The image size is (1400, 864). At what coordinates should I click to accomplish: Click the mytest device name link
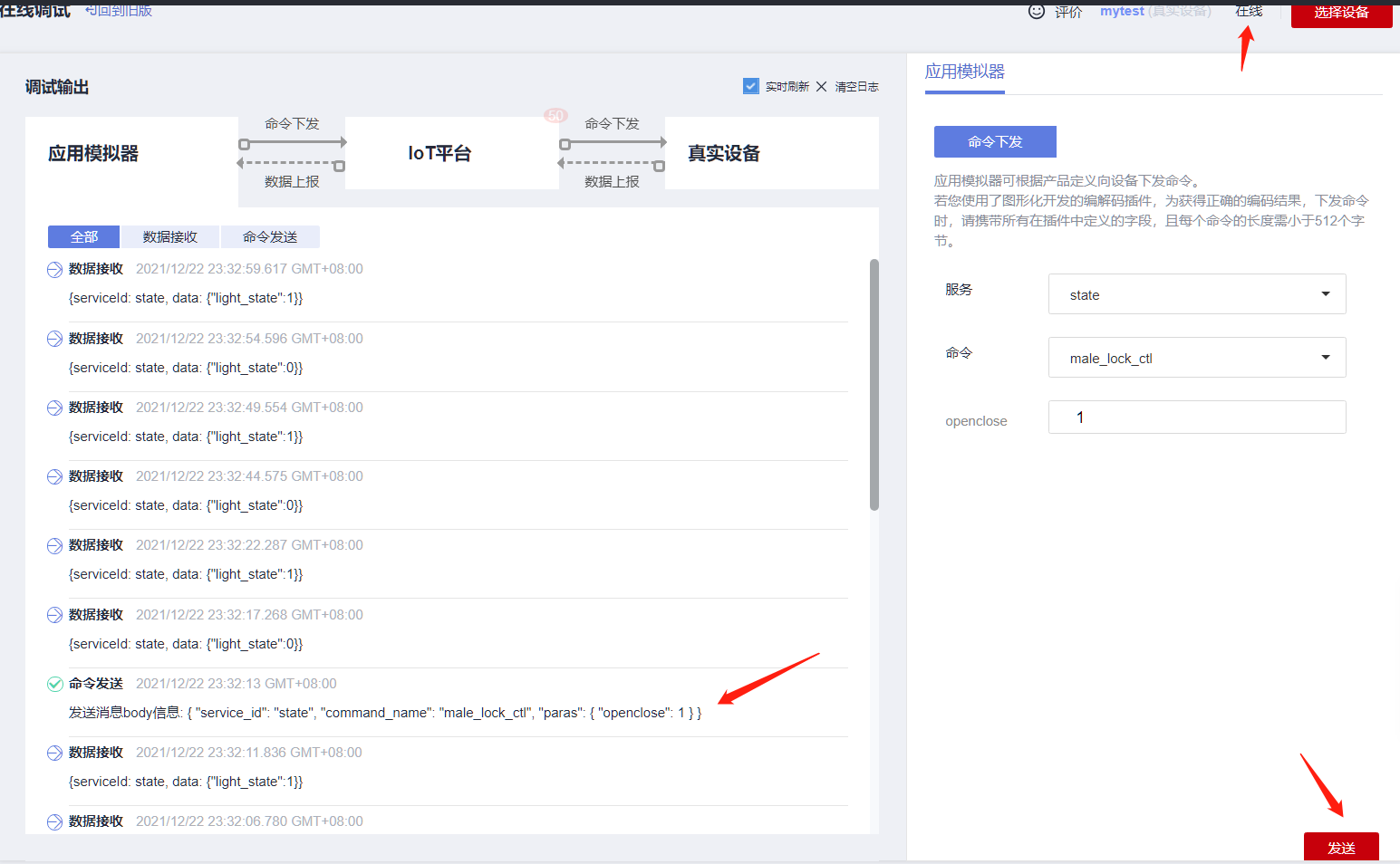pyautogui.click(x=1122, y=11)
